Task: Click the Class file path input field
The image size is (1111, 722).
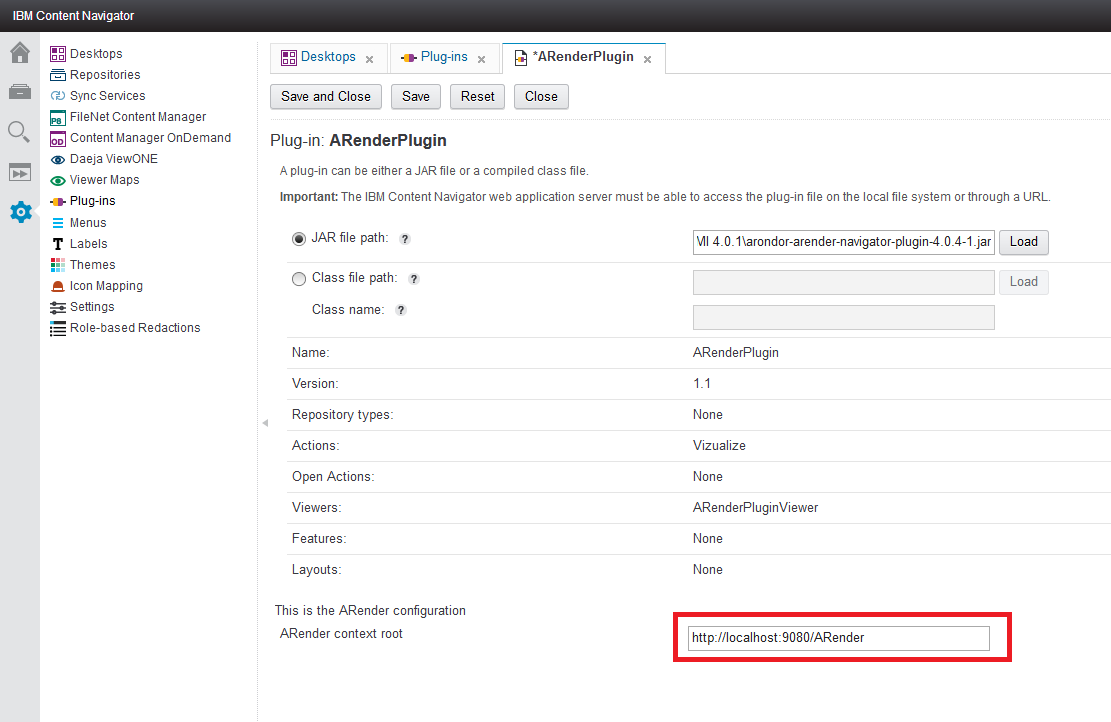Action: click(x=844, y=282)
